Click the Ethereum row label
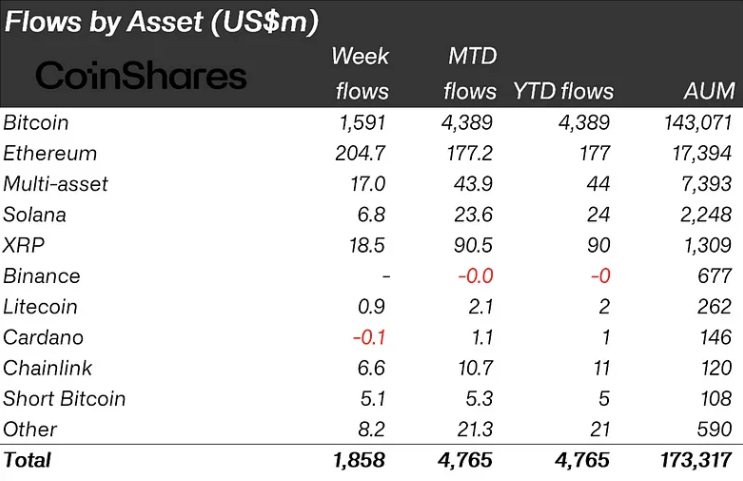This screenshot has width=743, height=481. tap(50, 154)
